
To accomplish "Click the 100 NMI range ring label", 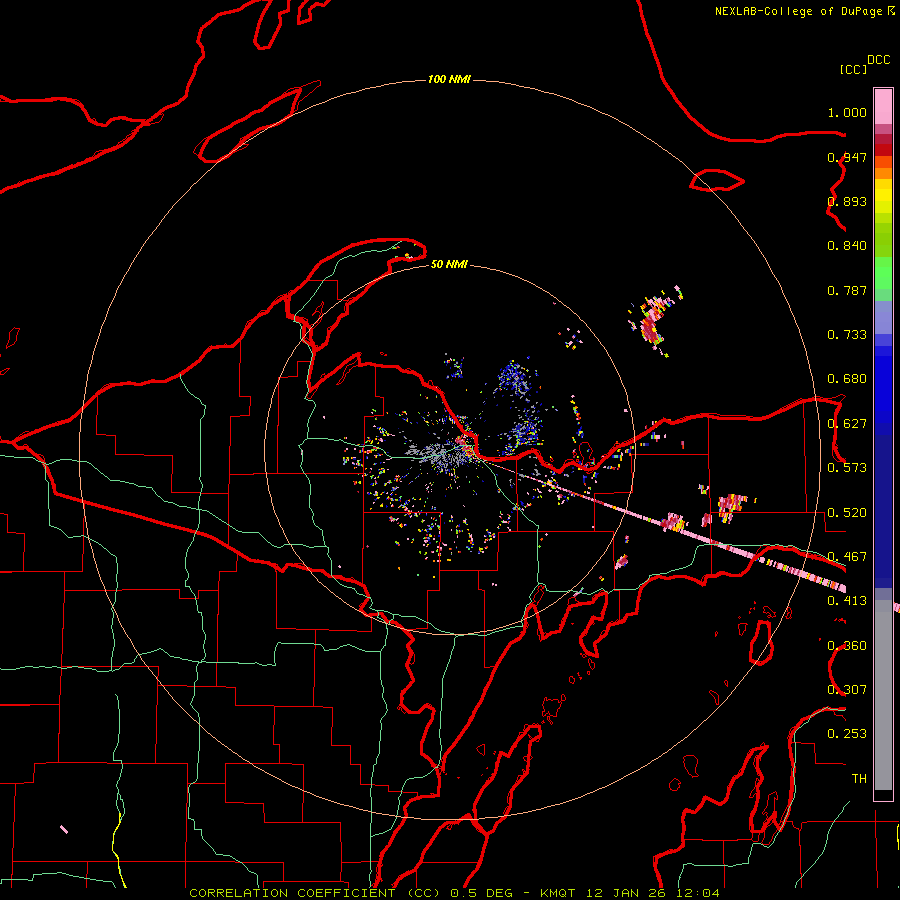I will pyautogui.click(x=449, y=79).
